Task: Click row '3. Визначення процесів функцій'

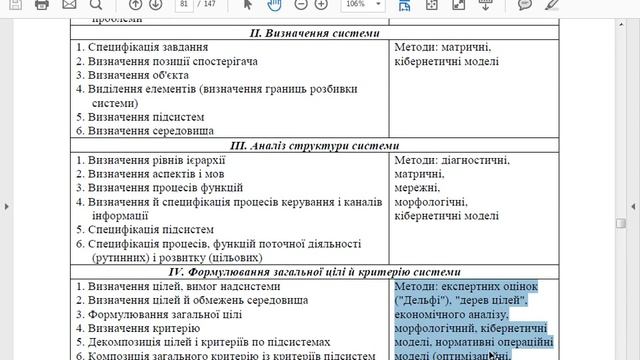Action: coord(160,188)
